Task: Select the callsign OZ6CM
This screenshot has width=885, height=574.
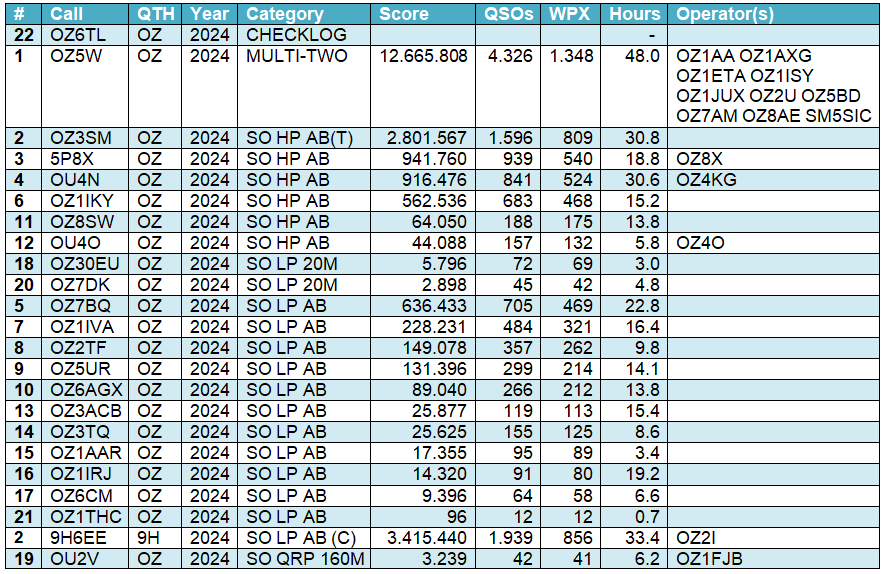Action: (81, 496)
